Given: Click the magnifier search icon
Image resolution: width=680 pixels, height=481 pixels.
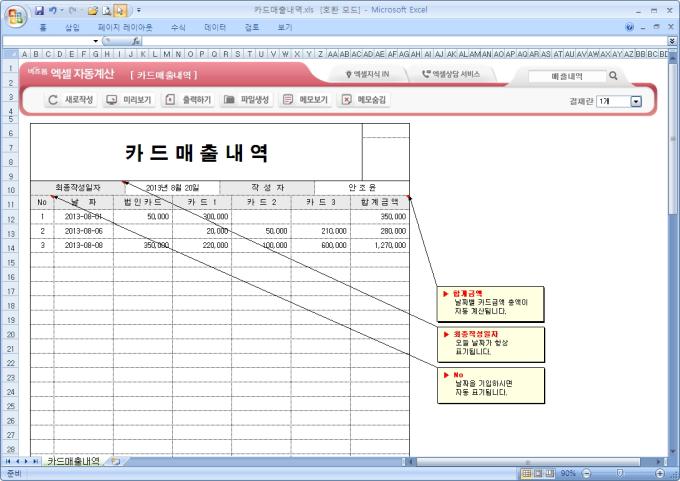Looking at the screenshot, I should (x=613, y=75).
